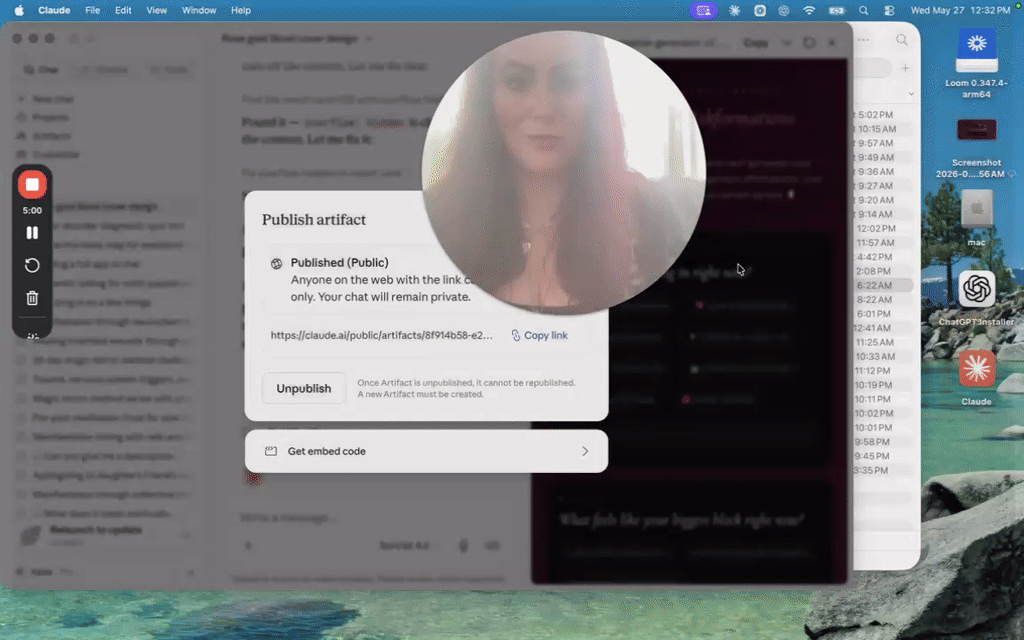Pause the Loom recording
This screenshot has height=640, width=1024.
(32, 233)
